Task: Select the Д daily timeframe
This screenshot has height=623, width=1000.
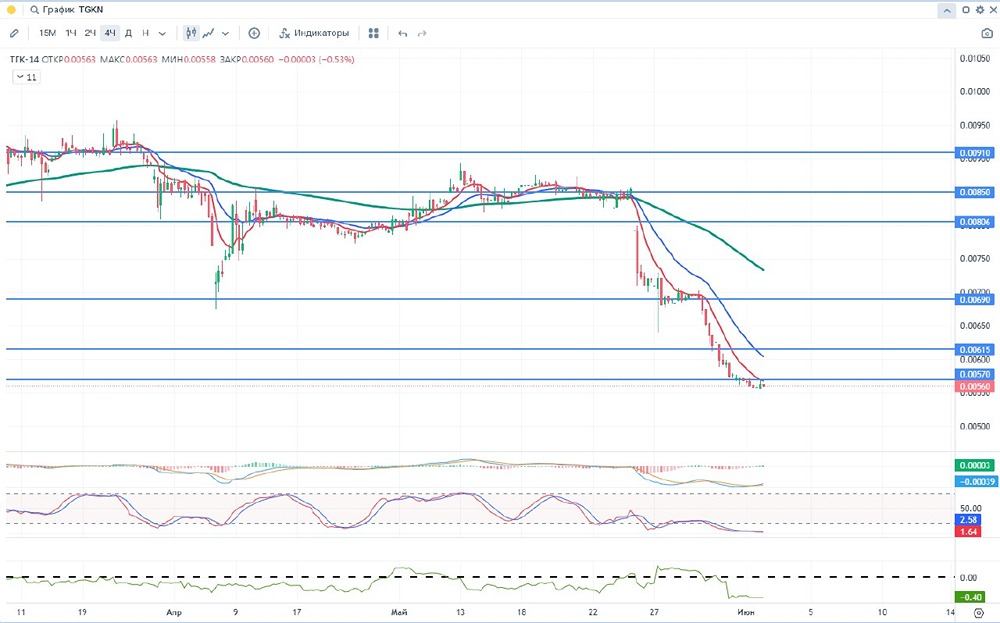Action: pos(128,33)
